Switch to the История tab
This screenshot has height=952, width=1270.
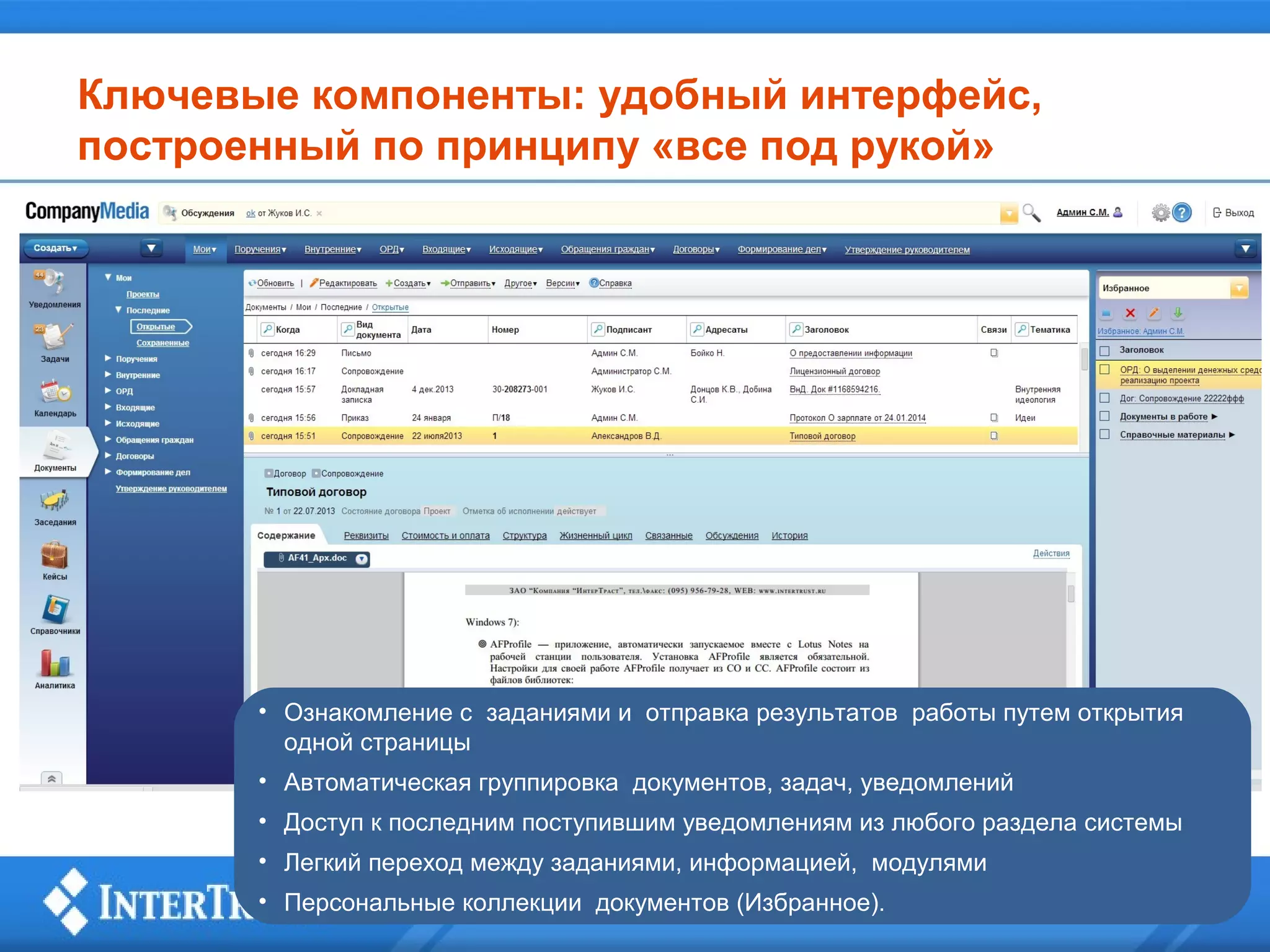coord(789,535)
